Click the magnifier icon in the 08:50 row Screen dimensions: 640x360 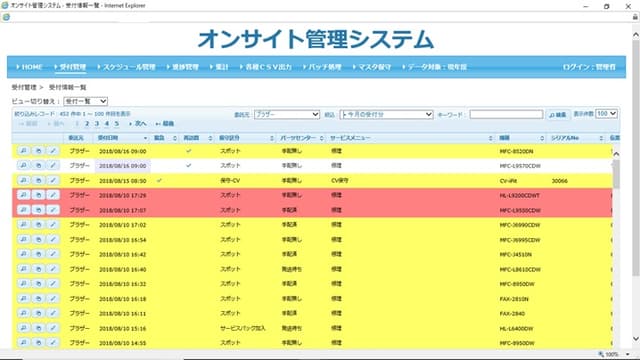24,180
